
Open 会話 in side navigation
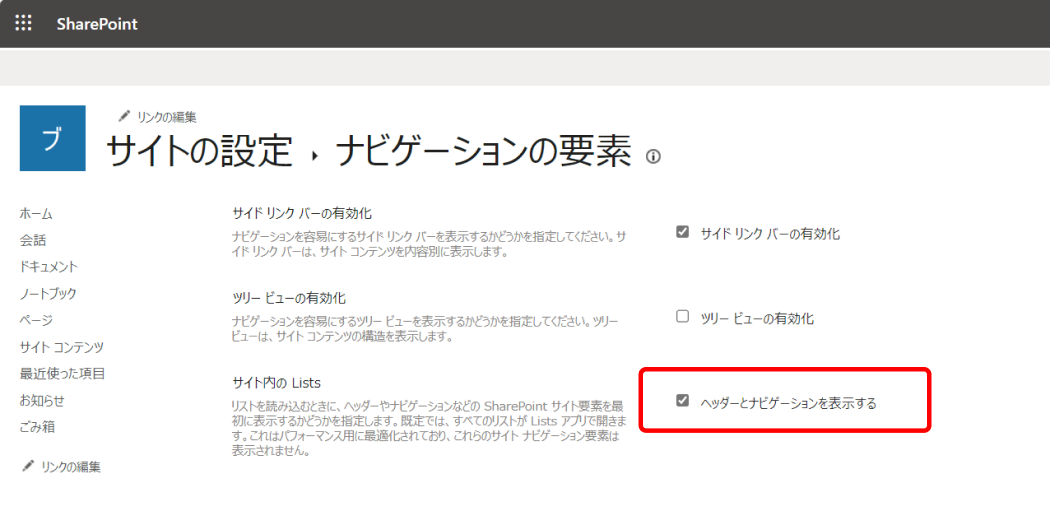point(33,240)
